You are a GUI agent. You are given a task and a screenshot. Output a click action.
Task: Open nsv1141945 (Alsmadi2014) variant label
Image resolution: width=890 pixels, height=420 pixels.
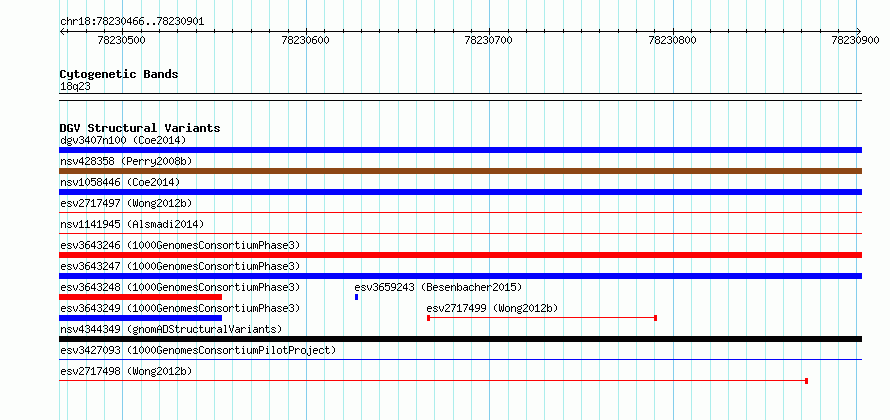[132, 224]
